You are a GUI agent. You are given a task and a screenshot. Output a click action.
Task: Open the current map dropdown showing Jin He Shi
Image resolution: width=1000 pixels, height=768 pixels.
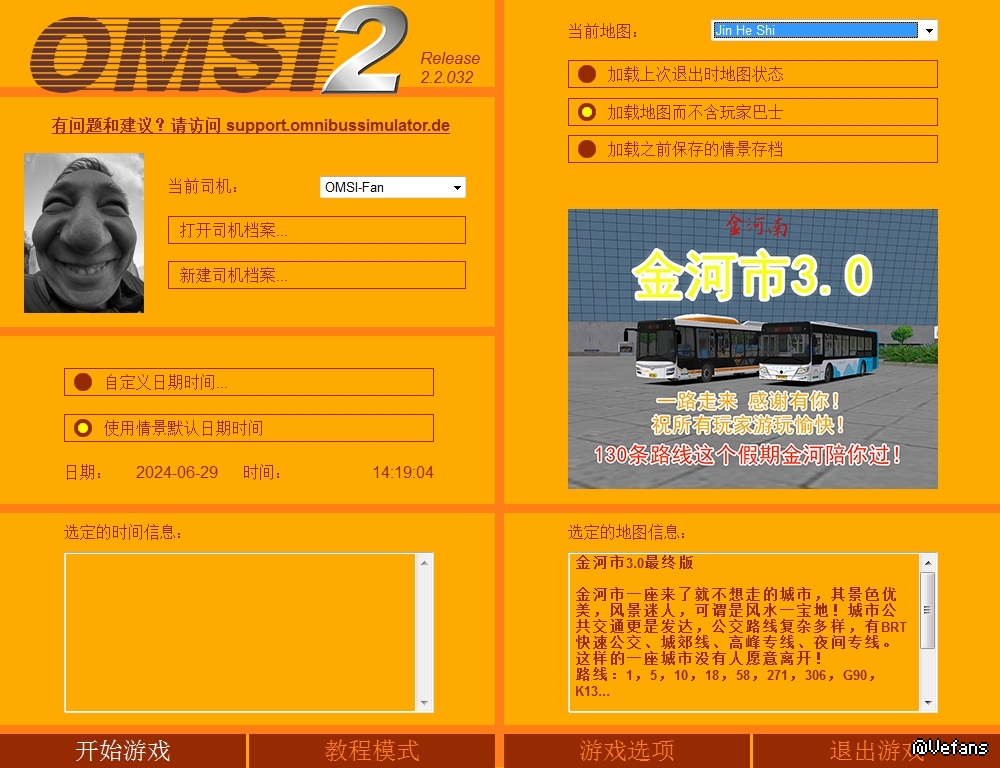coord(824,30)
